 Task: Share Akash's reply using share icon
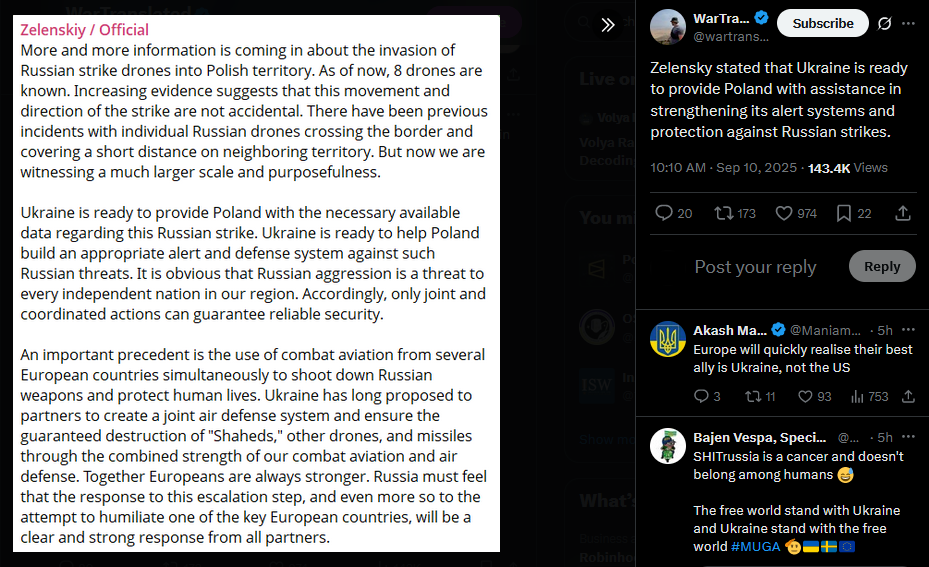point(908,396)
